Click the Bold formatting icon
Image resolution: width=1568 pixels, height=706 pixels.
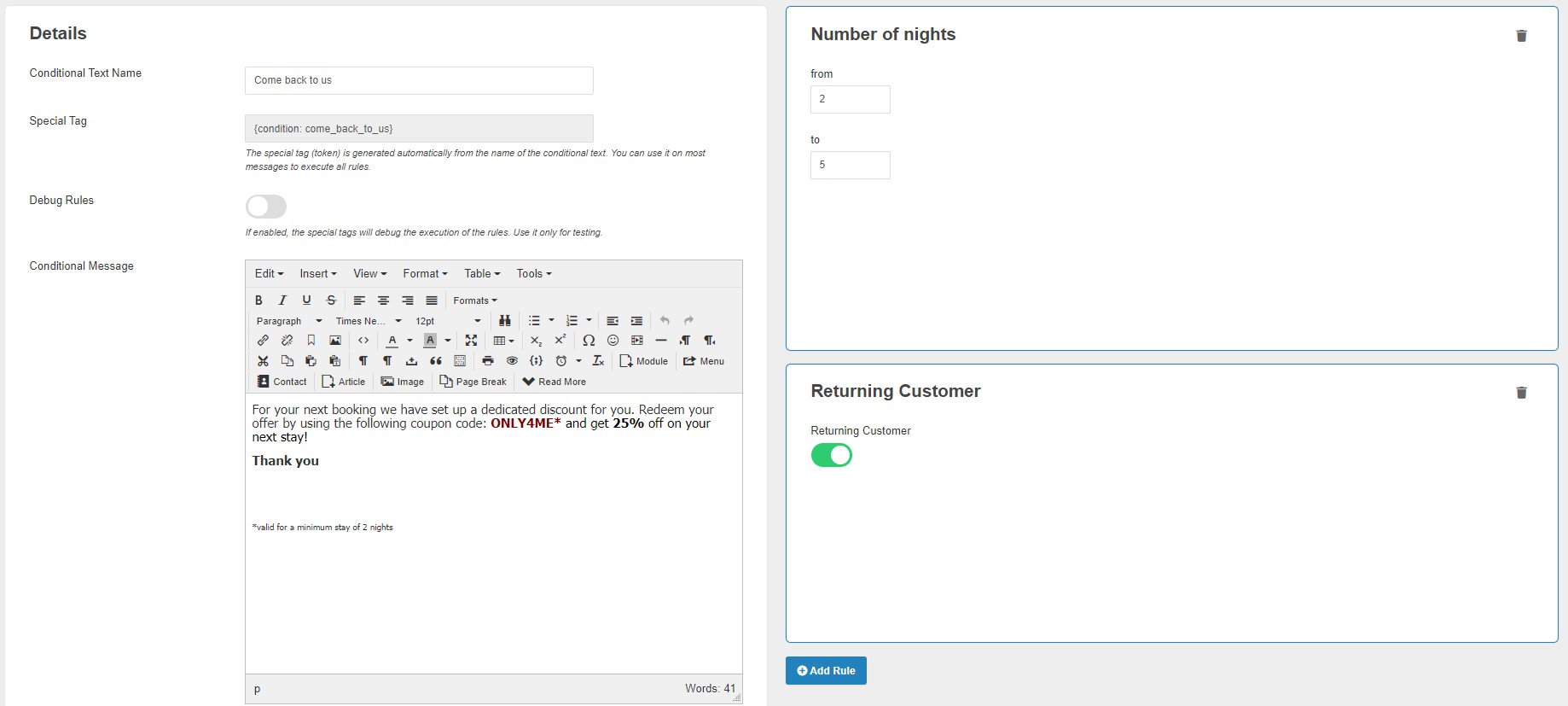click(258, 300)
